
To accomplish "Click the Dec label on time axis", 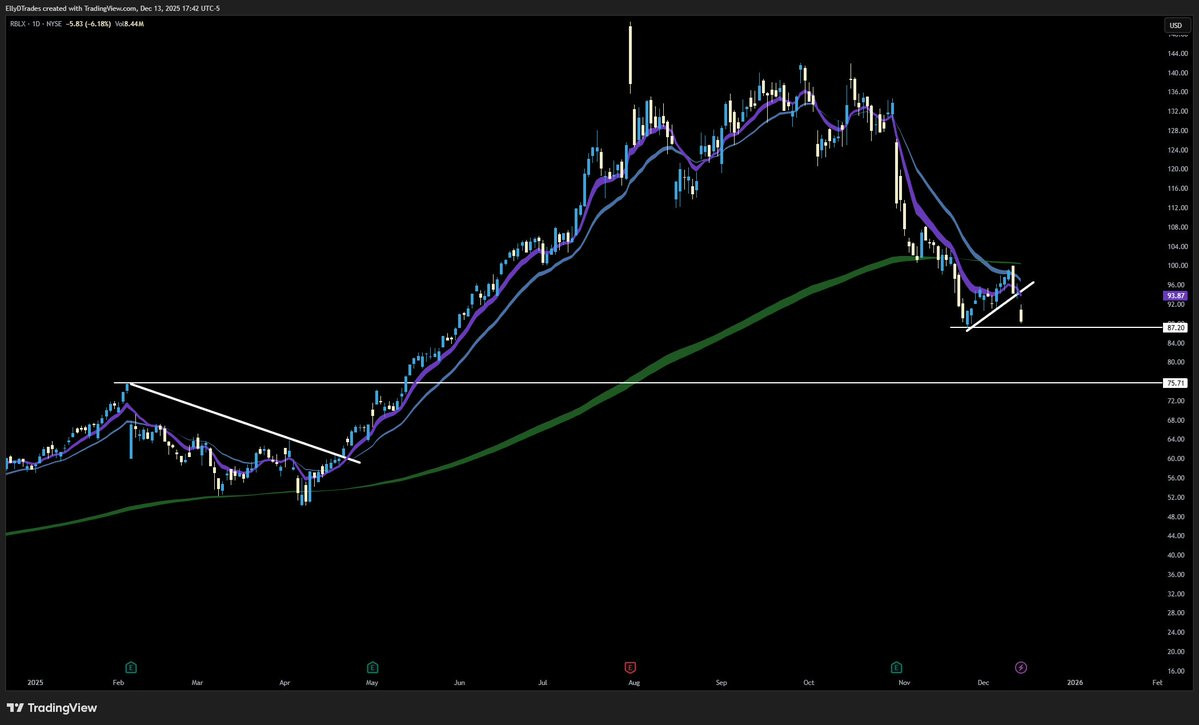I will click(x=983, y=682).
